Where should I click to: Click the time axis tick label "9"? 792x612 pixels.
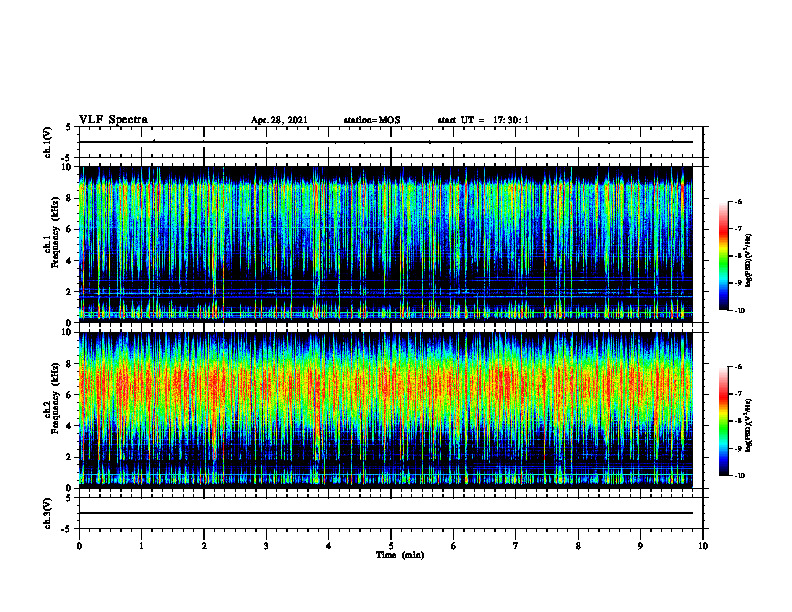[640, 546]
